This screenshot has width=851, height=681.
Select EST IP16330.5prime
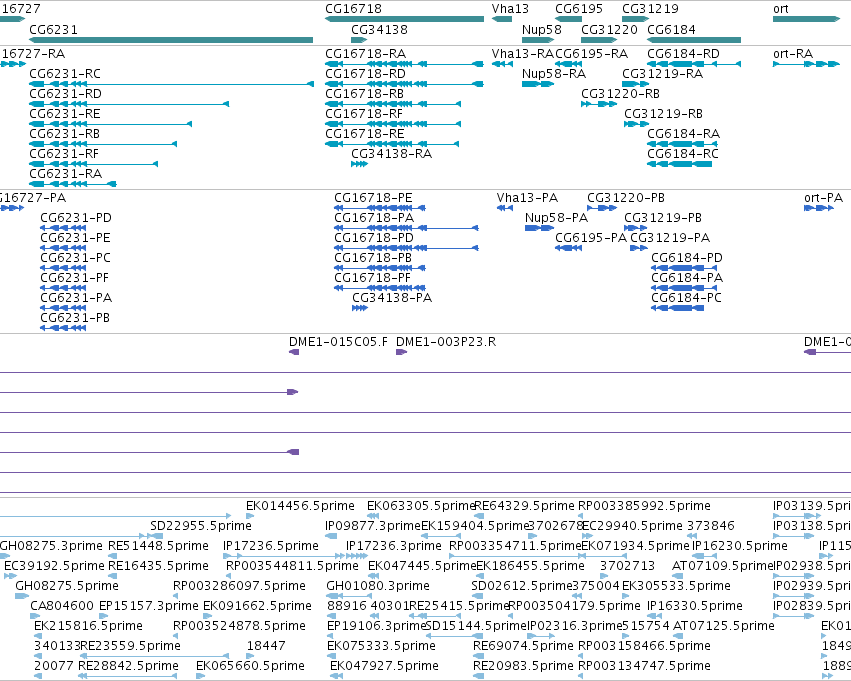pyautogui.click(x=654, y=616)
